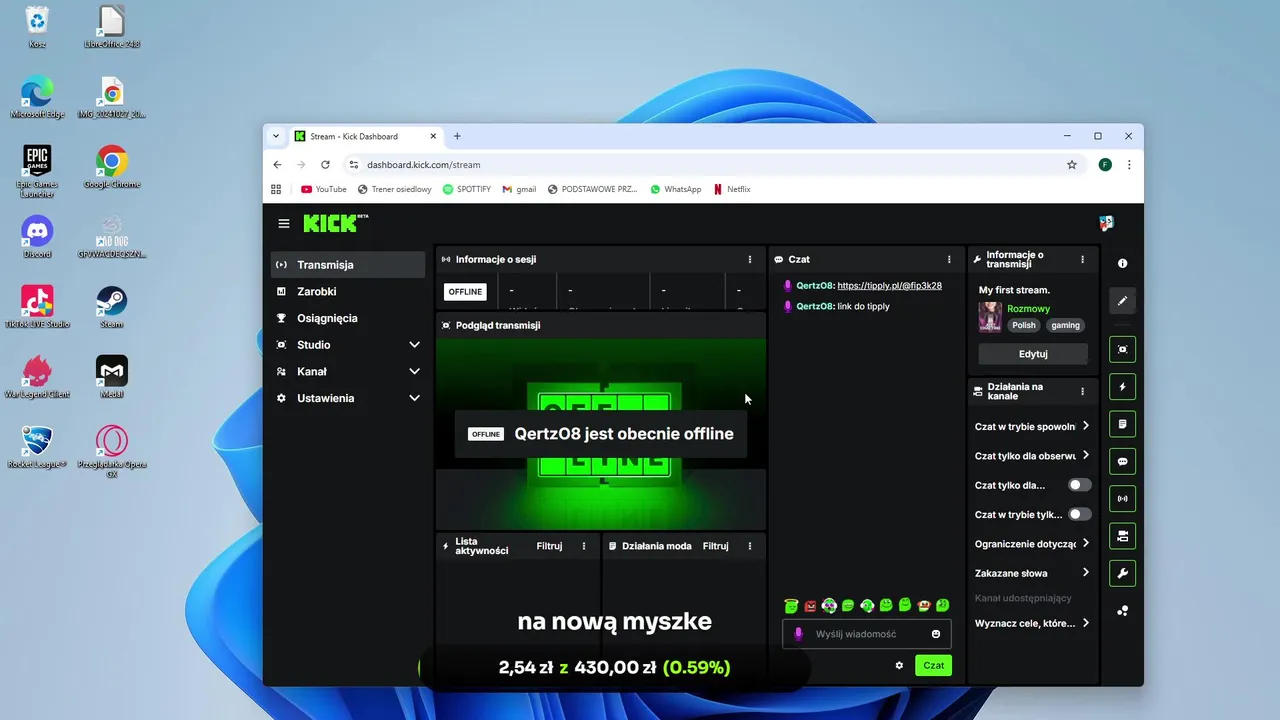Click the Polish tag chip
The width and height of the screenshot is (1280, 720).
(x=1024, y=325)
